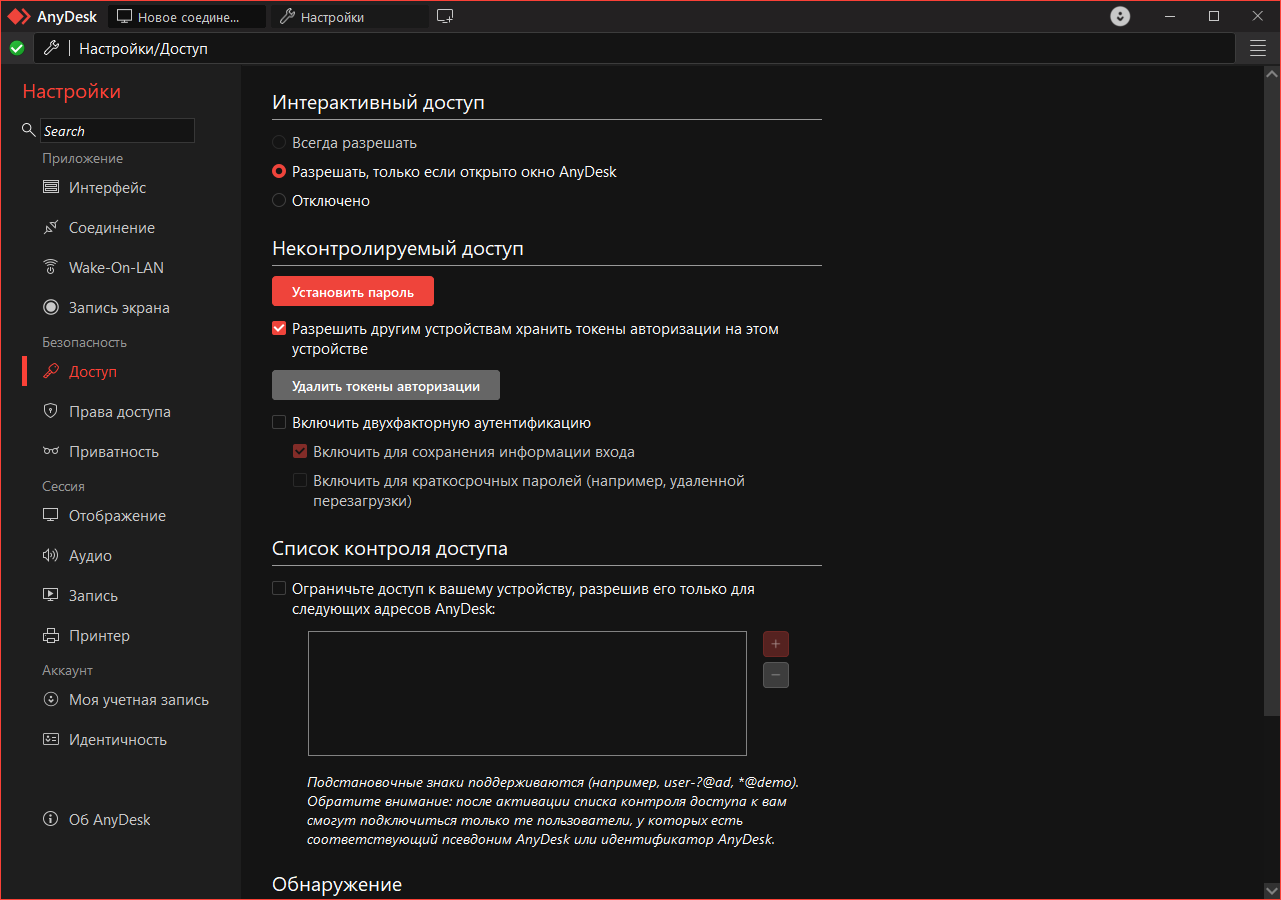Click the red Настройки sidebar title

pos(72,91)
